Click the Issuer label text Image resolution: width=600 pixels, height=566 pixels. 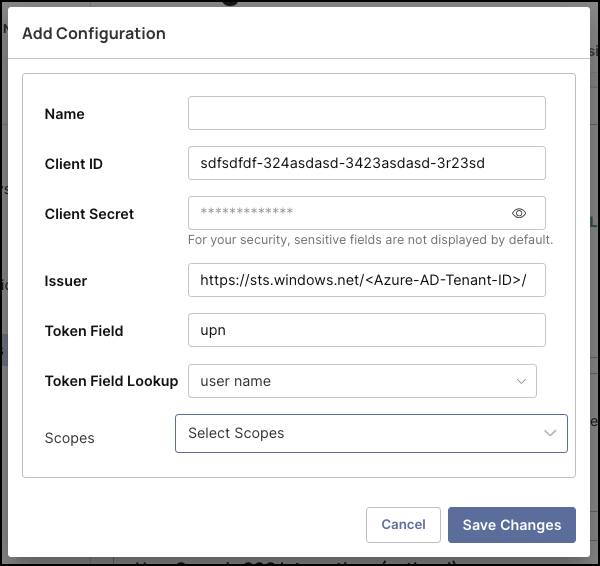point(66,281)
